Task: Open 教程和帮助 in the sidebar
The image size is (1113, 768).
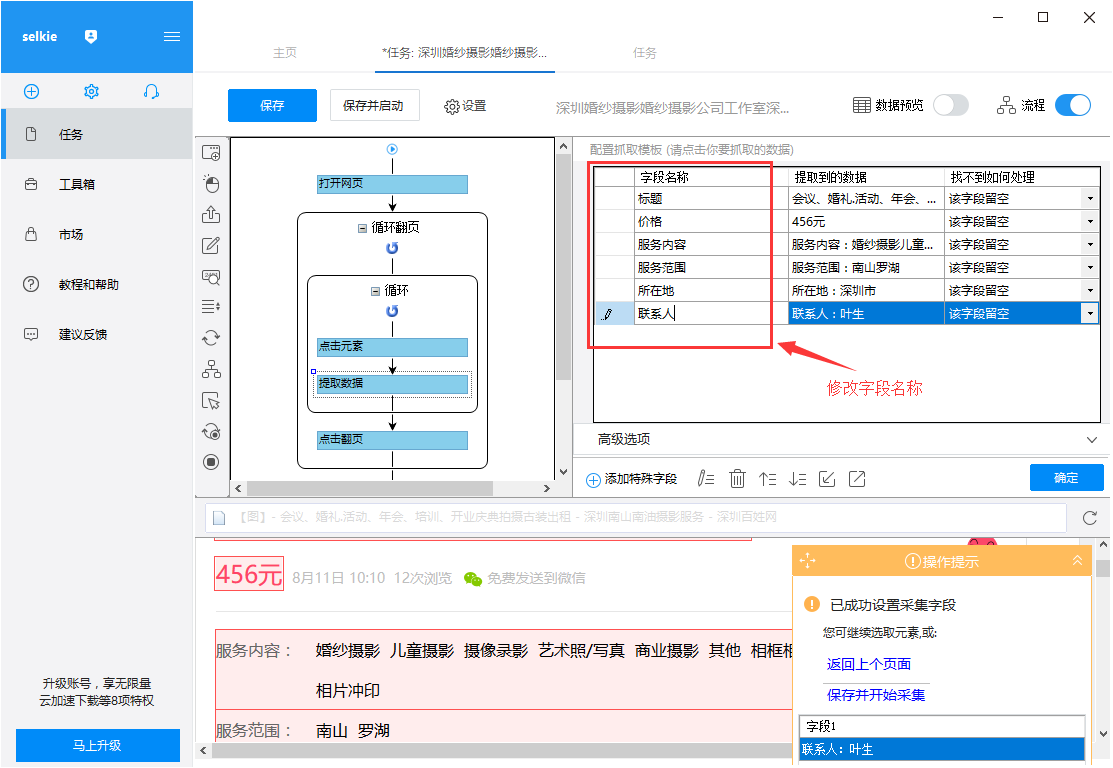Action: click(97, 285)
